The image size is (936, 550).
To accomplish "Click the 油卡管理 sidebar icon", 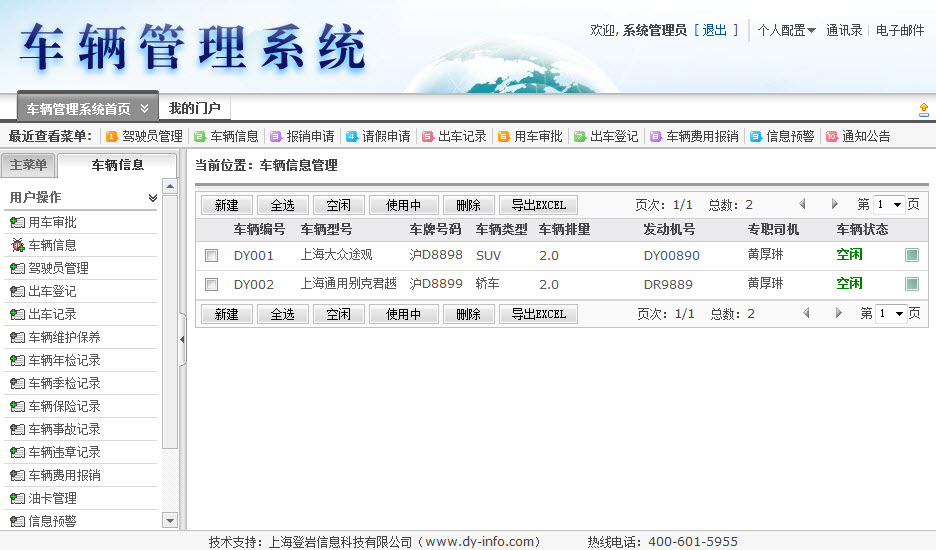I will (x=17, y=498).
